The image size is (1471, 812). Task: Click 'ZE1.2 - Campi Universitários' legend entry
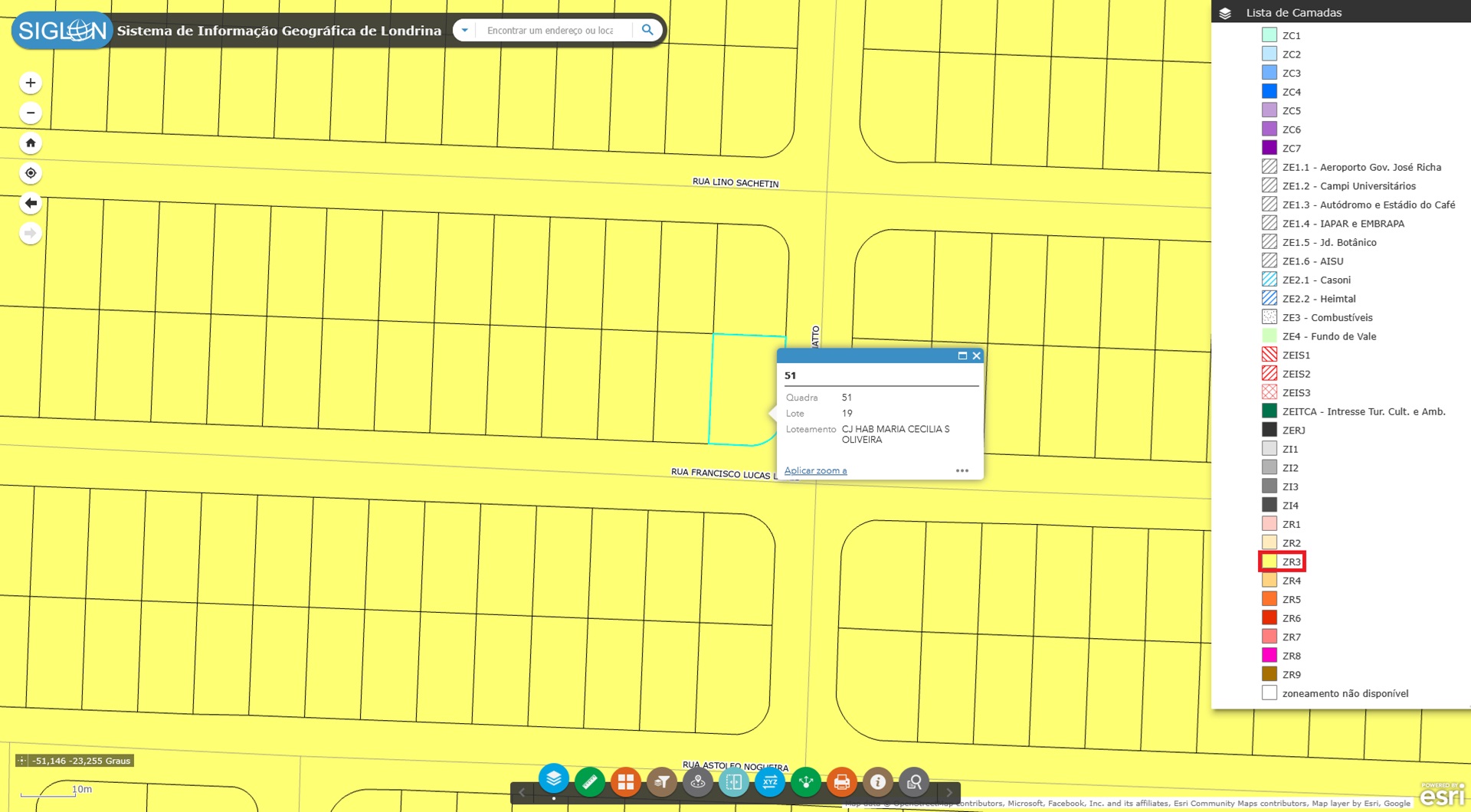(x=1349, y=186)
